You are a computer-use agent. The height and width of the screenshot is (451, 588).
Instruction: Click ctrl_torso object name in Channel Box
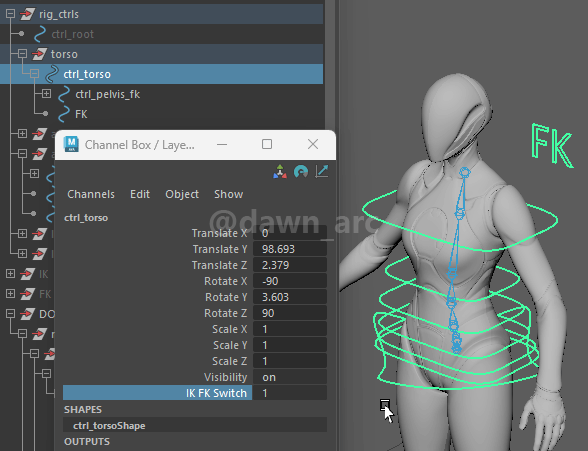click(86, 218)
